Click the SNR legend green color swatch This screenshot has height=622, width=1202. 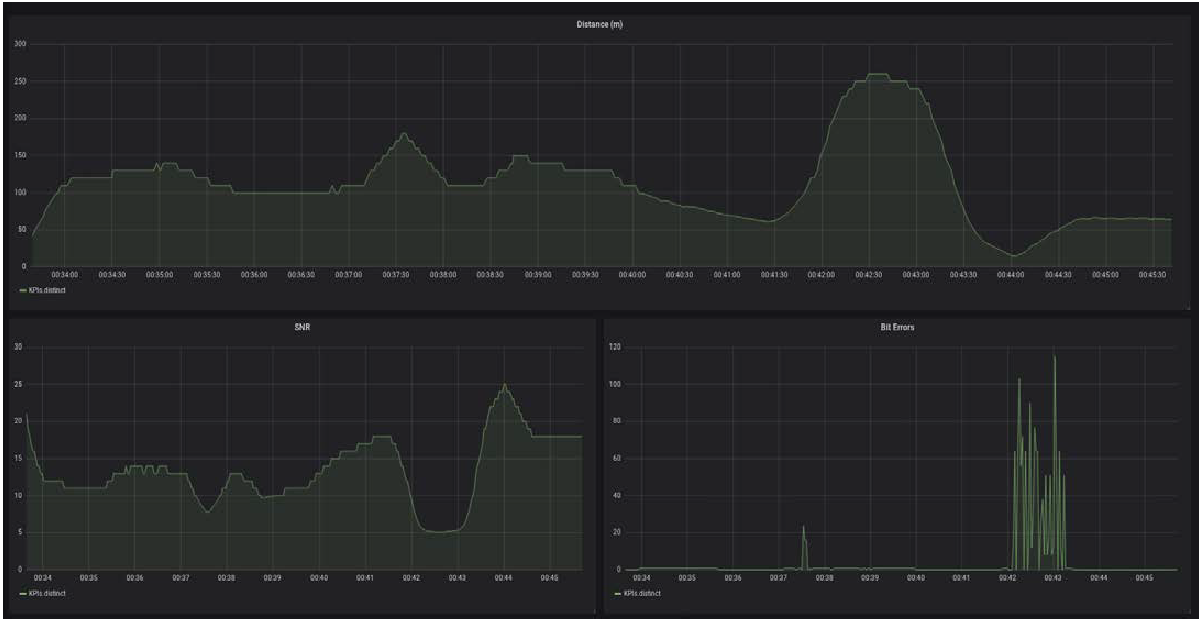pyautogui.click(x=23, y=593)
